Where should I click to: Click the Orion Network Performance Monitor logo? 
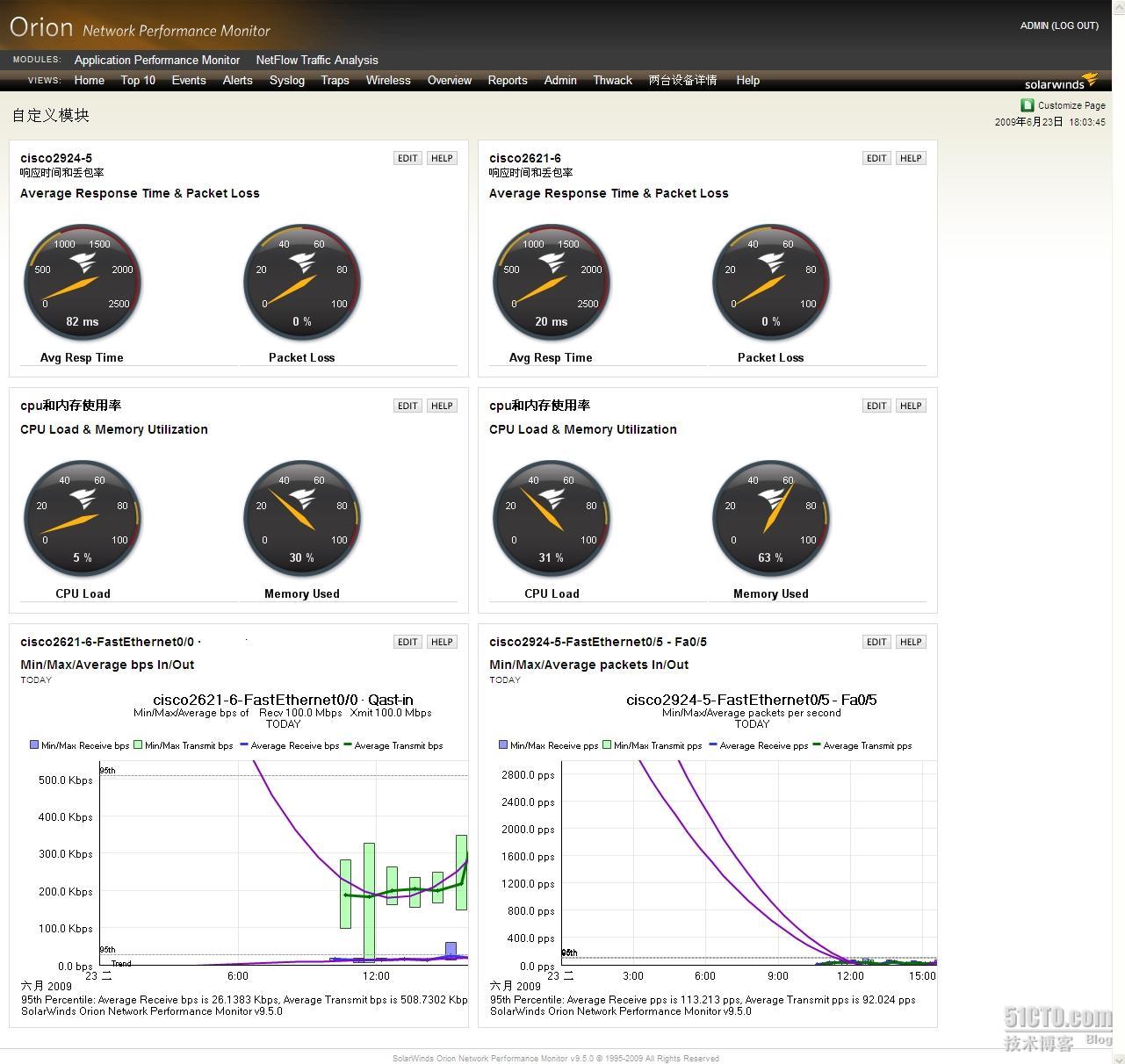[x=141, y=28]
